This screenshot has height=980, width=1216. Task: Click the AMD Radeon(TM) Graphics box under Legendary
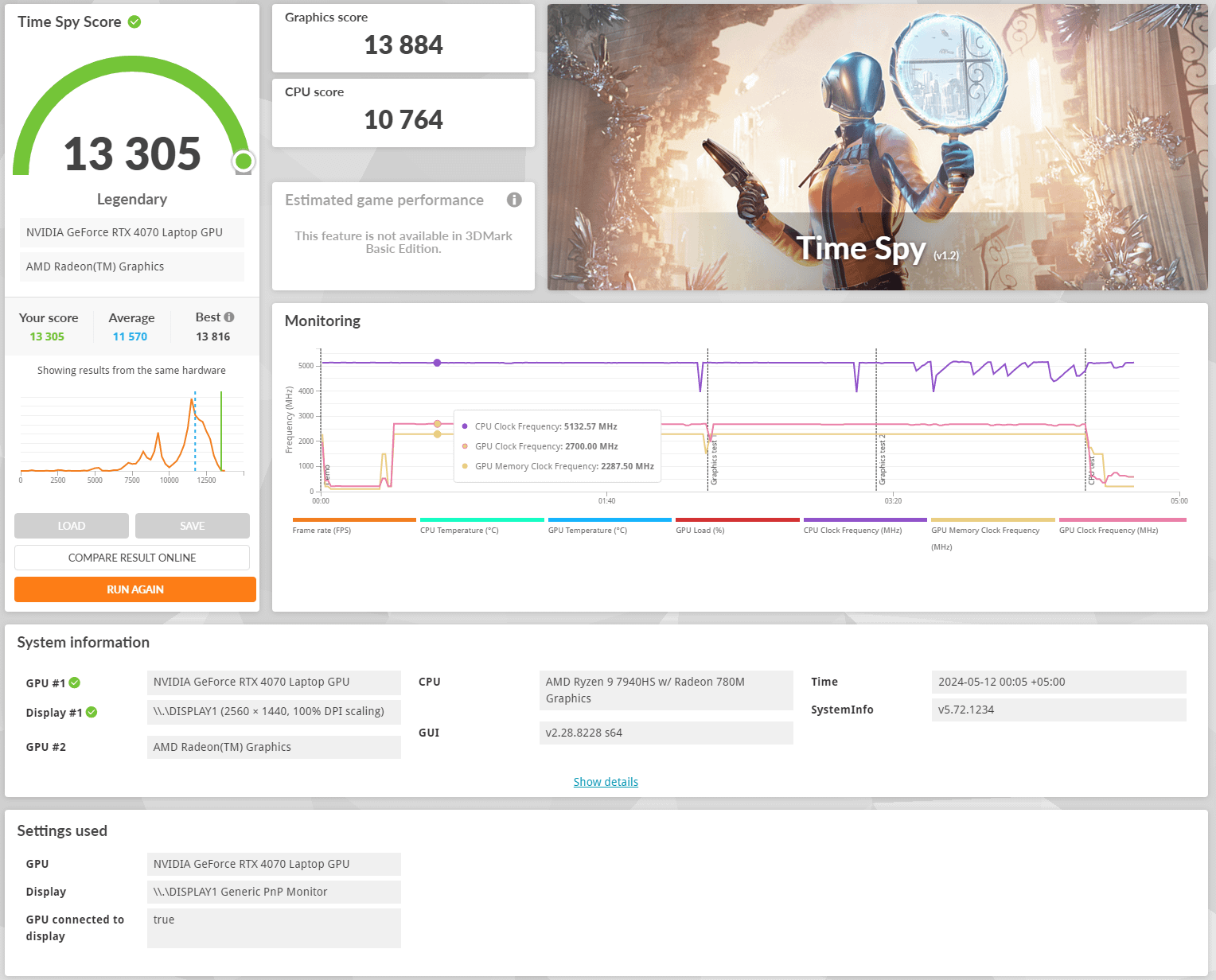point(132,266)
